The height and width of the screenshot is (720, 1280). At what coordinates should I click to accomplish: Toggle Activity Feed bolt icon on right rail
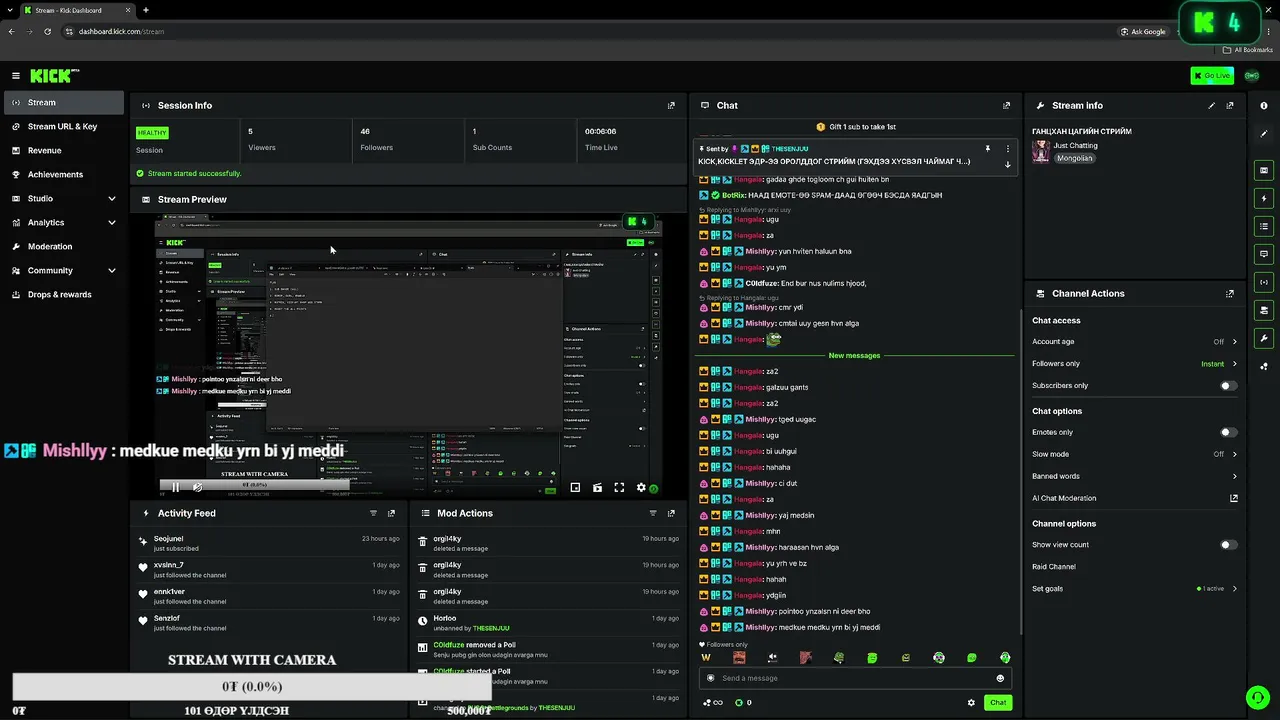[x=1264, y=198]
